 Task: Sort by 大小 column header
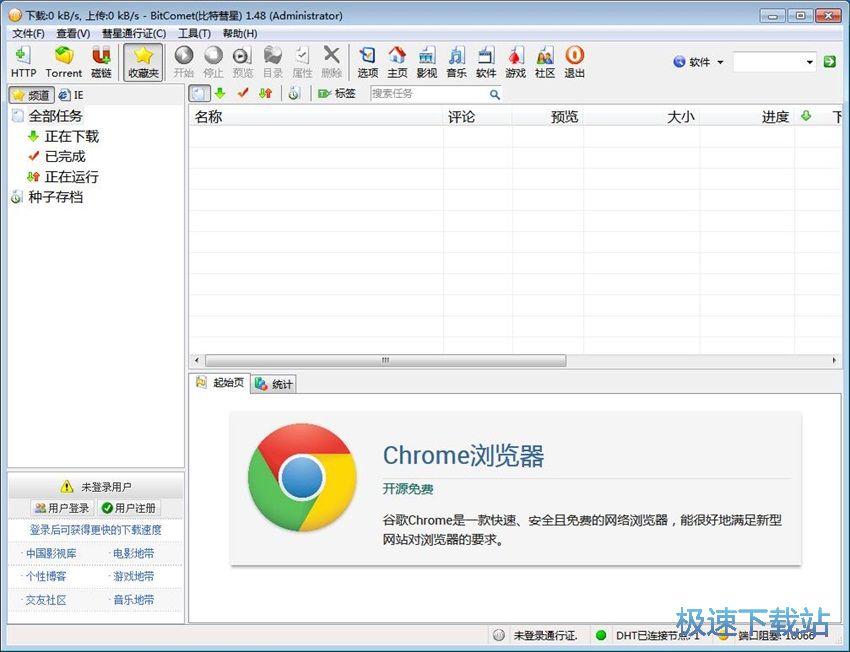click(641, 117)
